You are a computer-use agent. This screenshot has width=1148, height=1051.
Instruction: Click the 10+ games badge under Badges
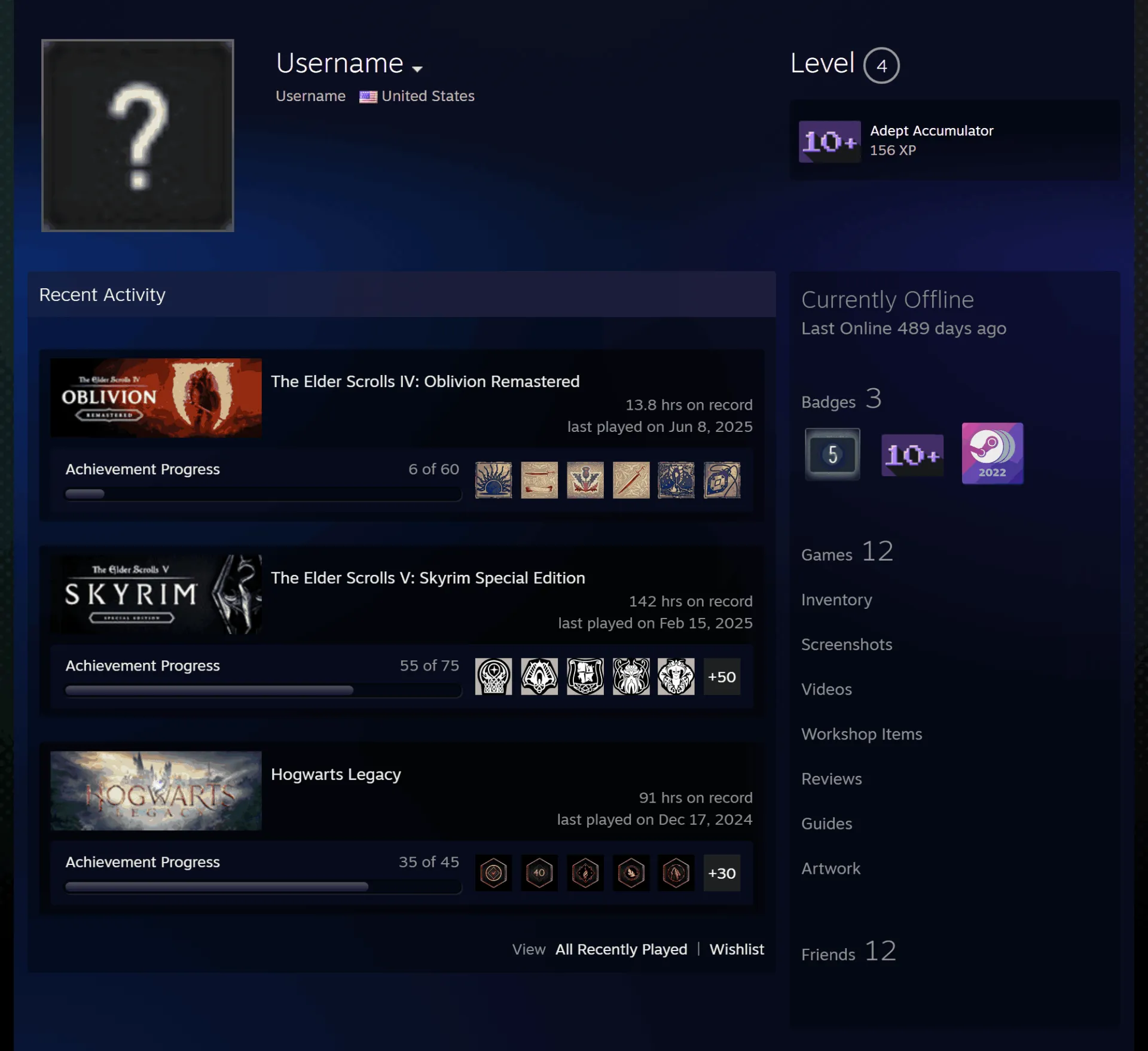click(912, 455)
